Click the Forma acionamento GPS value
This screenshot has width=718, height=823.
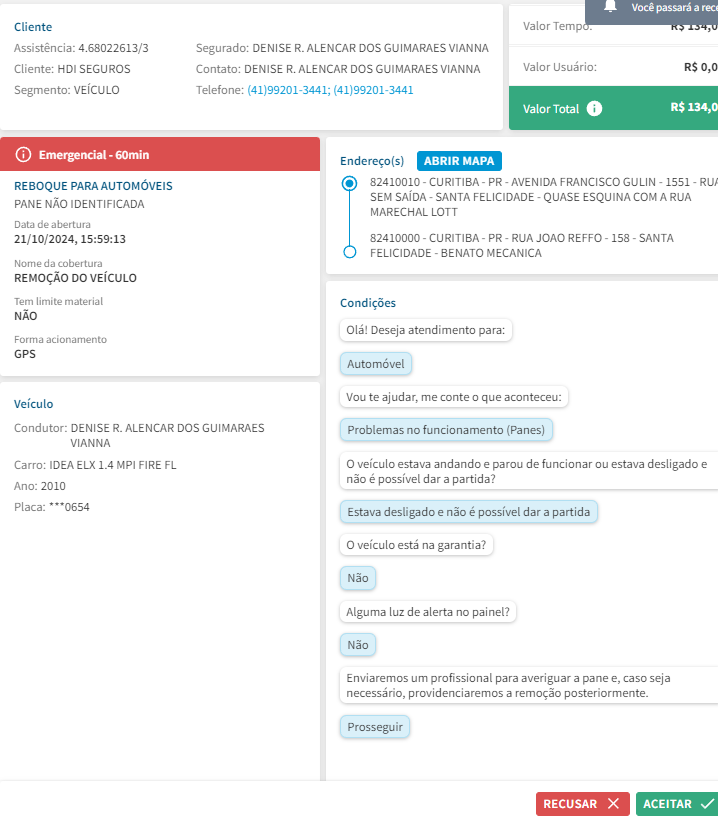[x=25, y=354]
